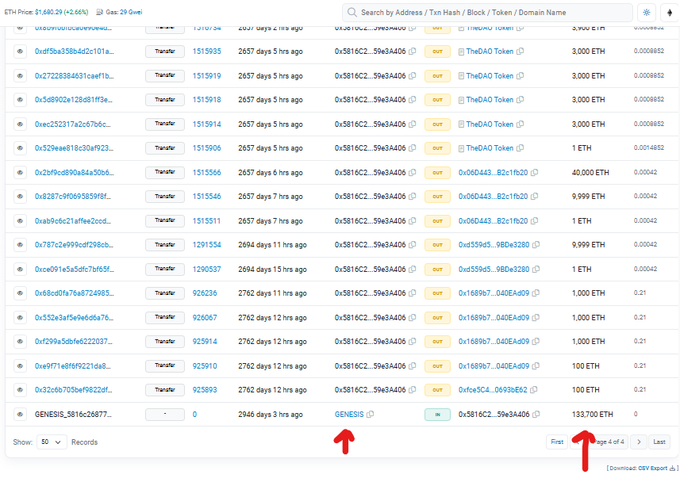Screen dimensions: 680x482
Task: Copy 0x06D443...B2c1fb20 address in 40,000 ETH row
Action: click(x=534, y=172)
